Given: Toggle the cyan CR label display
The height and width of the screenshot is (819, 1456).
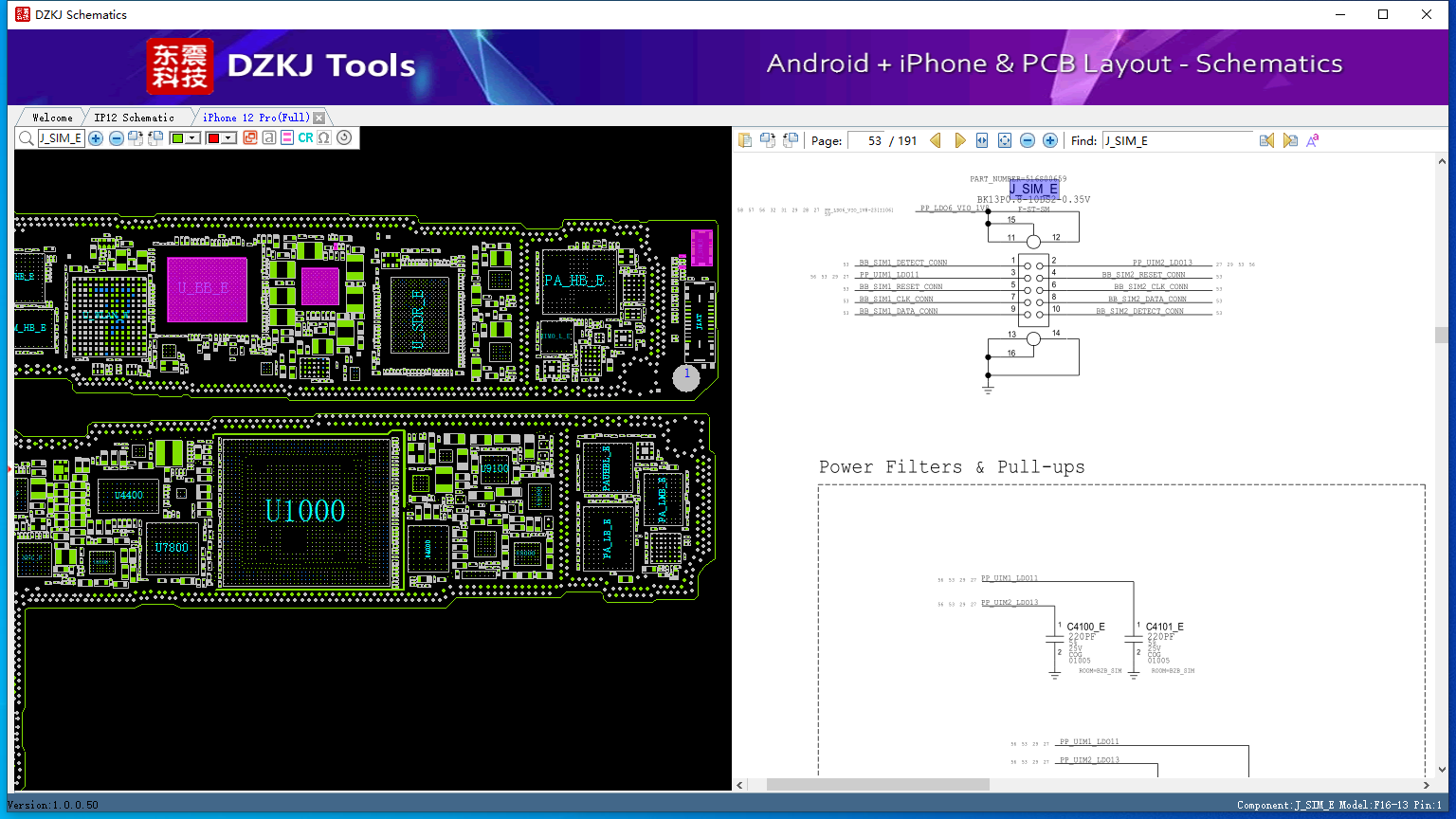Looking at the screenshot, I should click(305, 138).
